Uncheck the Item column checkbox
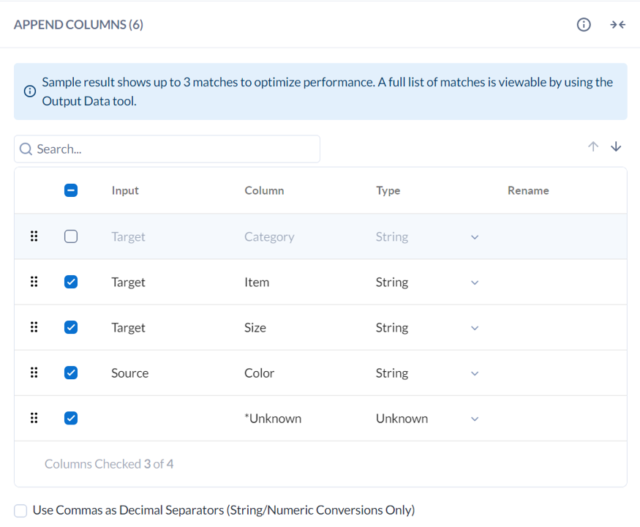The image size is (640, 527). coord(71,282)
